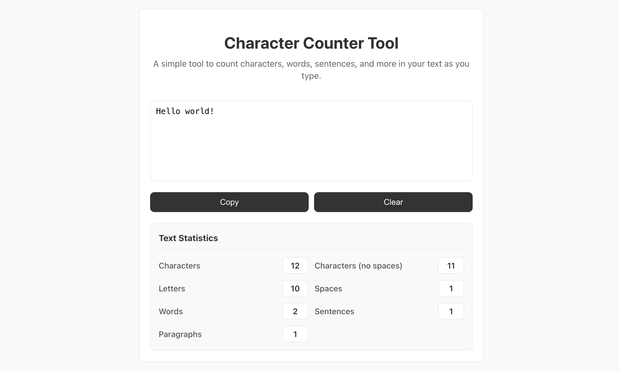
Task: Click the Words label
Action: tap(171, 312)
